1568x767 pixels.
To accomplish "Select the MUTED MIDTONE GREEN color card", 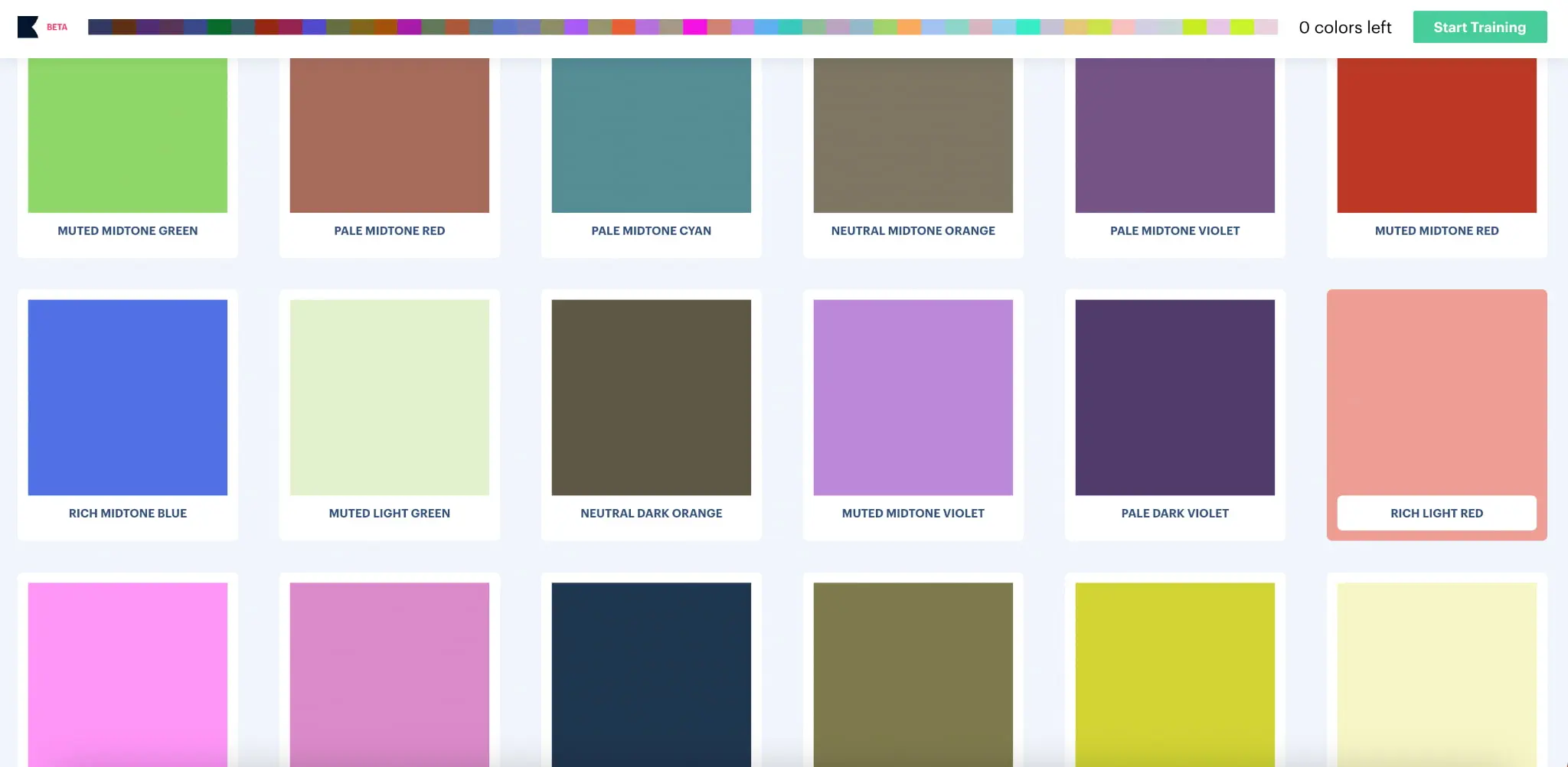I will click(127, 135).
